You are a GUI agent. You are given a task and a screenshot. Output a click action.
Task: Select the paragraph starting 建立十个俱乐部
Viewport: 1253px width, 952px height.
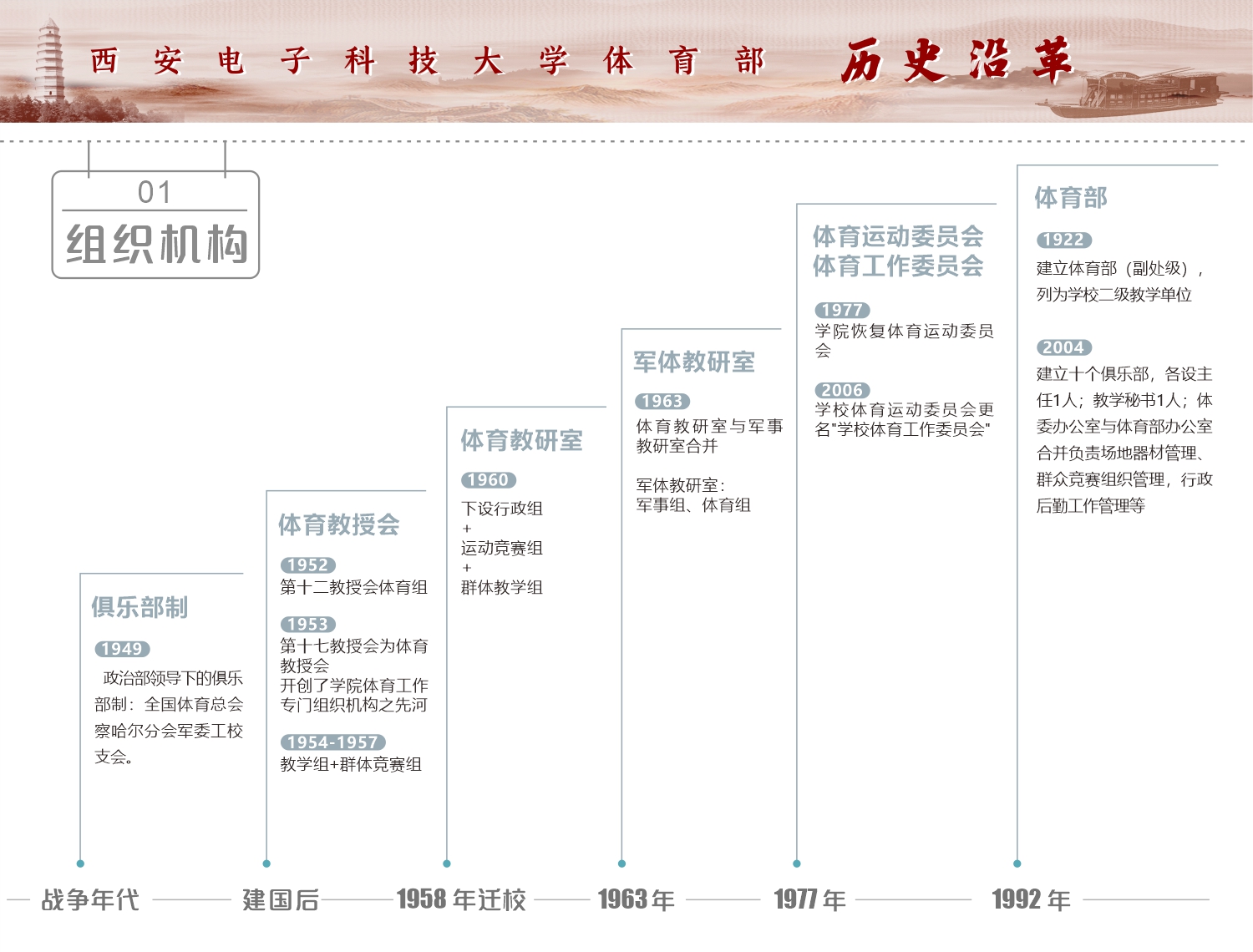pyautogui.click(x=1124, y=439)
